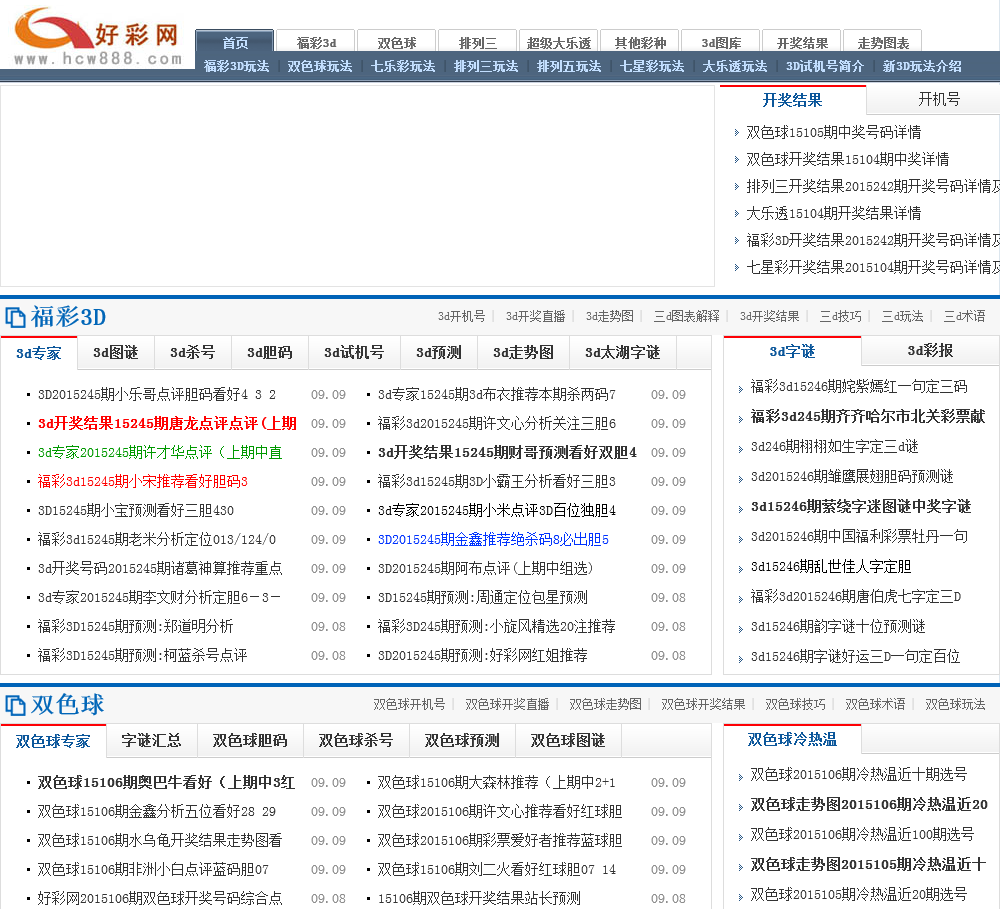Image resolution: width=1000 pixels, height=909 pixels.
Task: Select the 3d图谜 tab
Action: [x=115, y=353]
